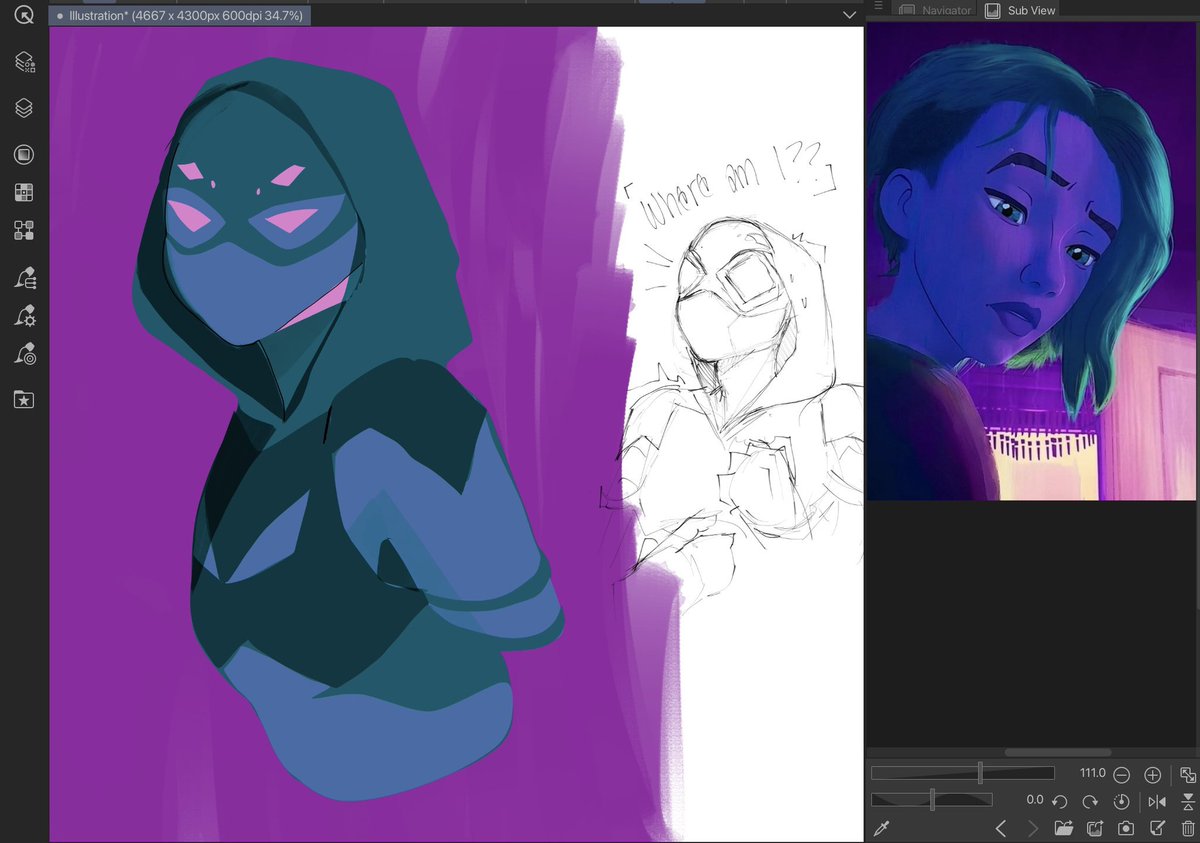Click the linked-squares palette icon in sidebar

pos(24,231)
